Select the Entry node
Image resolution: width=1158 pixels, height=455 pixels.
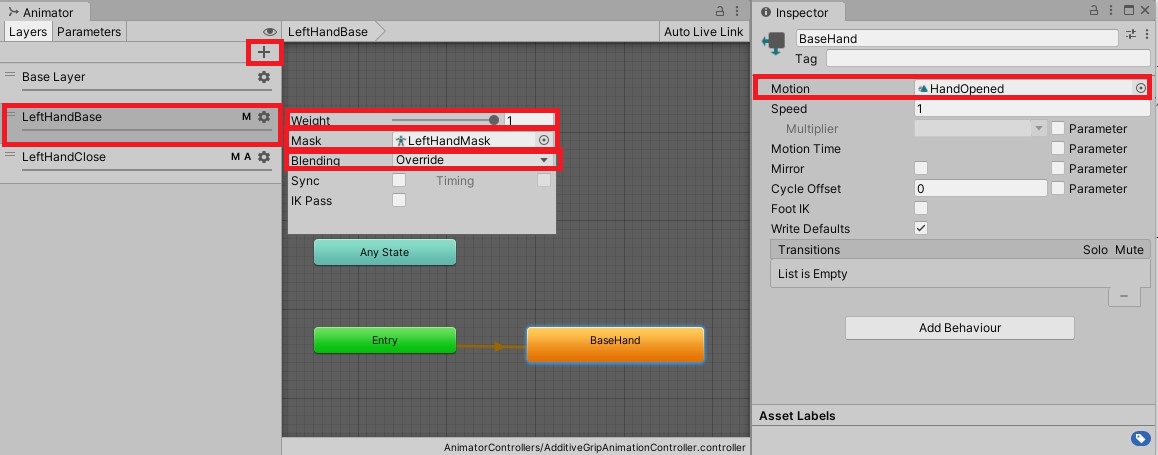pyautogui.click(x=385, y=340)
